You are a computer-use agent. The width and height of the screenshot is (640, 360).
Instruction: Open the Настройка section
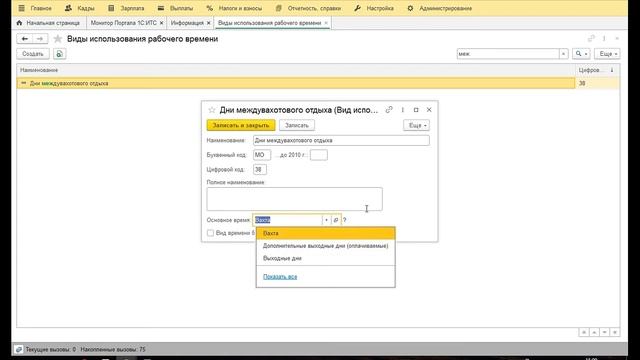tap(374, 8)
